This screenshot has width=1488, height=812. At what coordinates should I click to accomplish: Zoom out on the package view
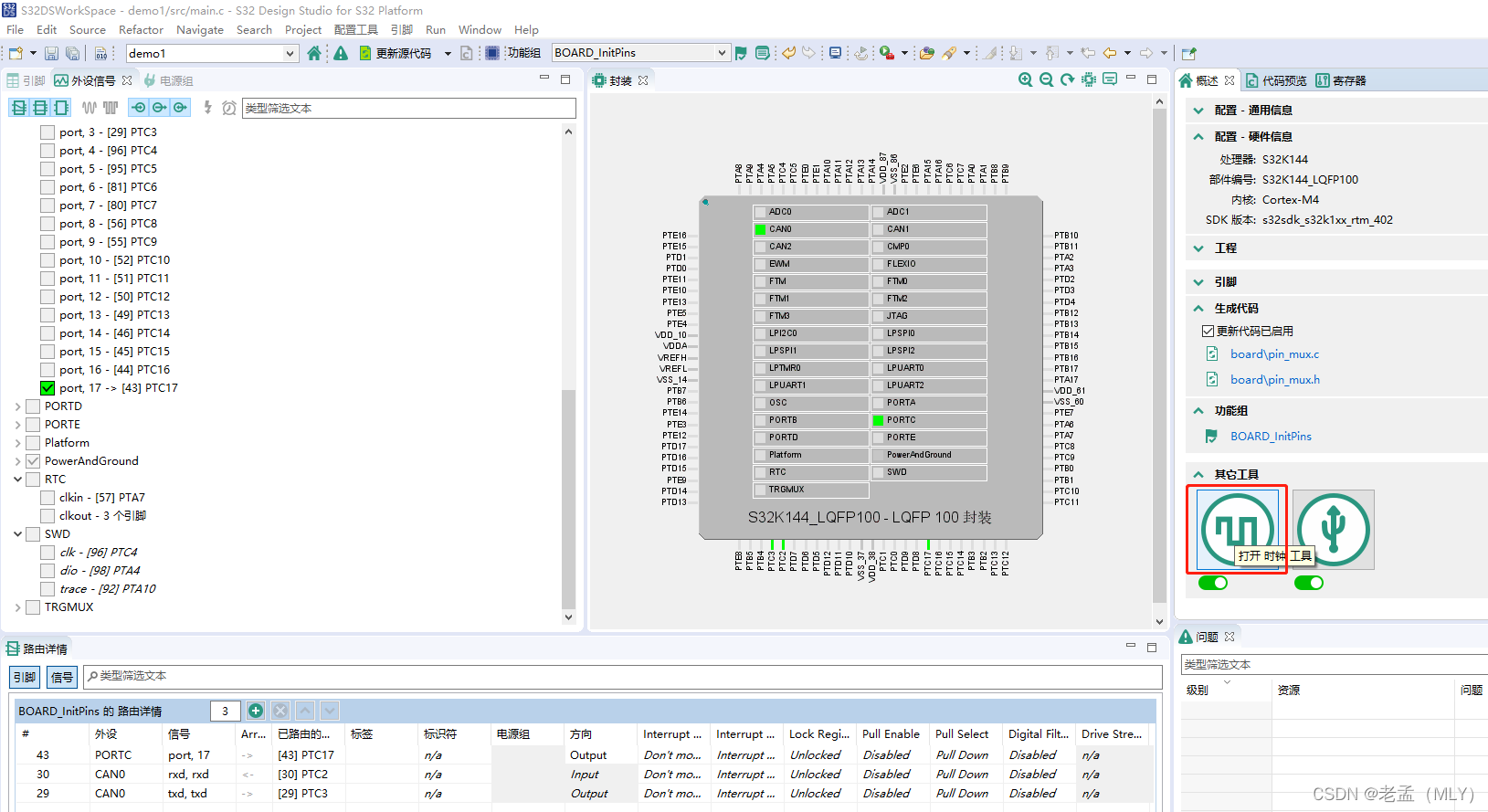click(1047, 79)
